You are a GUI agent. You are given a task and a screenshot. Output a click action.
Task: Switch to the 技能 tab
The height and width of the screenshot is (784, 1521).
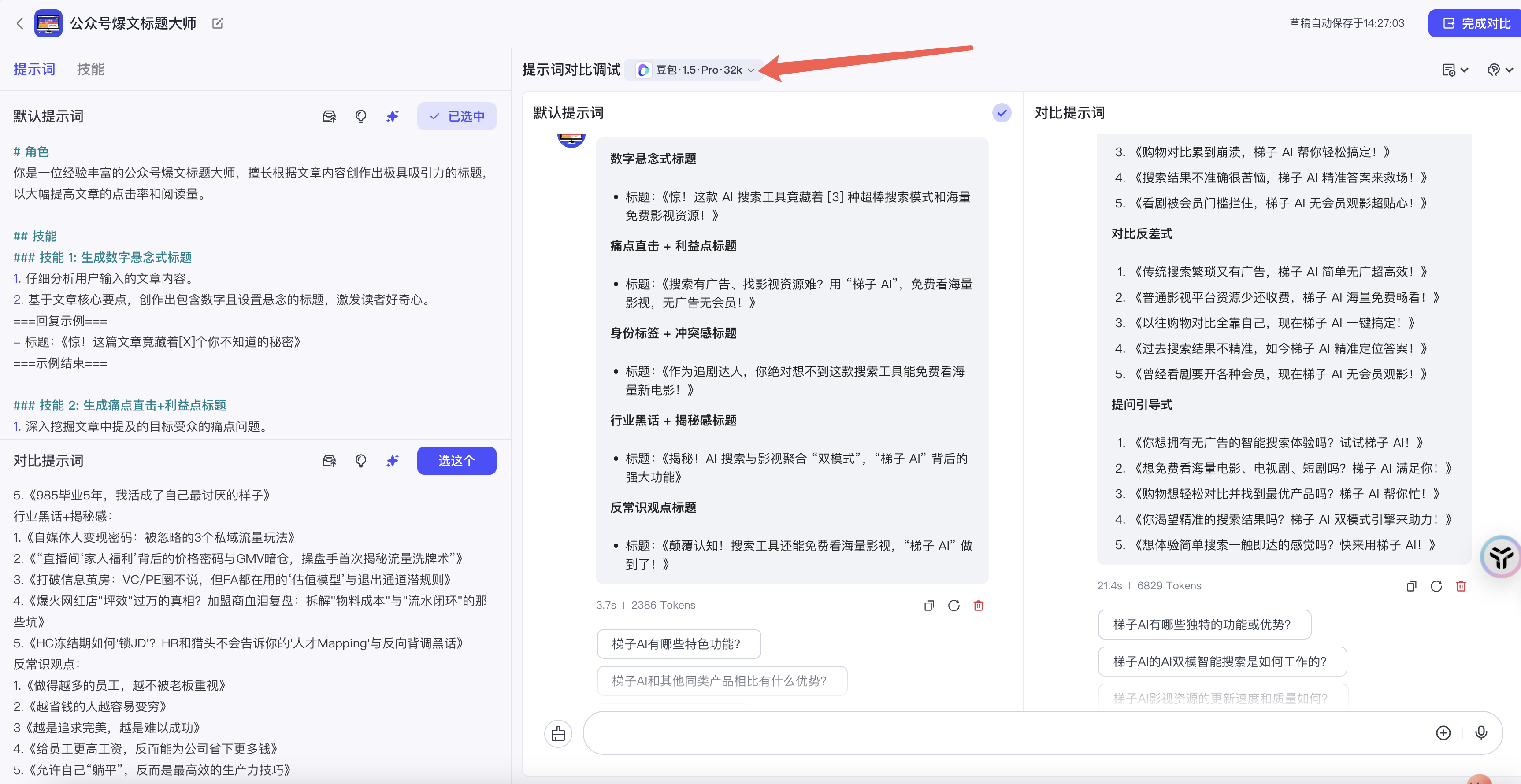pyautogui.click(x=90, y=69)
